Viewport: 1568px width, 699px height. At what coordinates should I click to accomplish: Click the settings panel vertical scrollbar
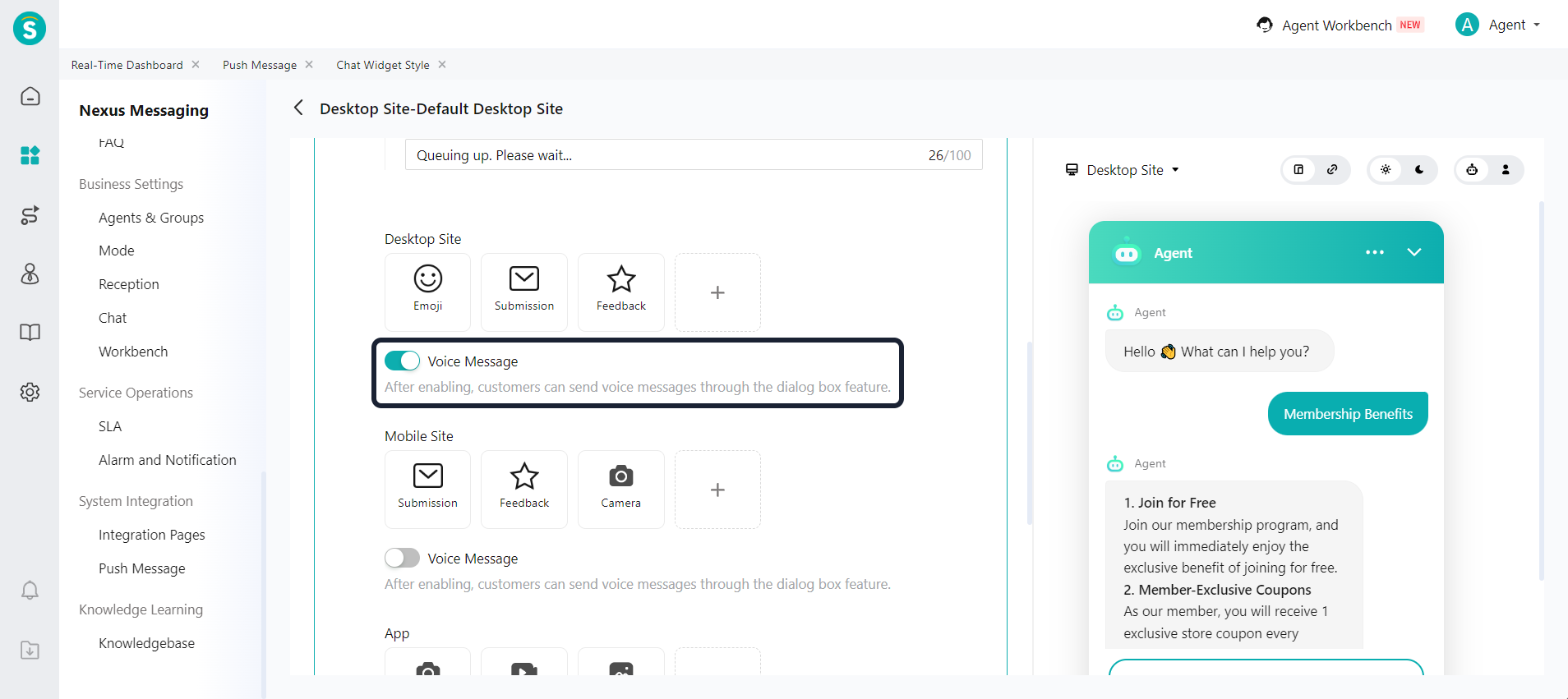(x=1029, y=433)
